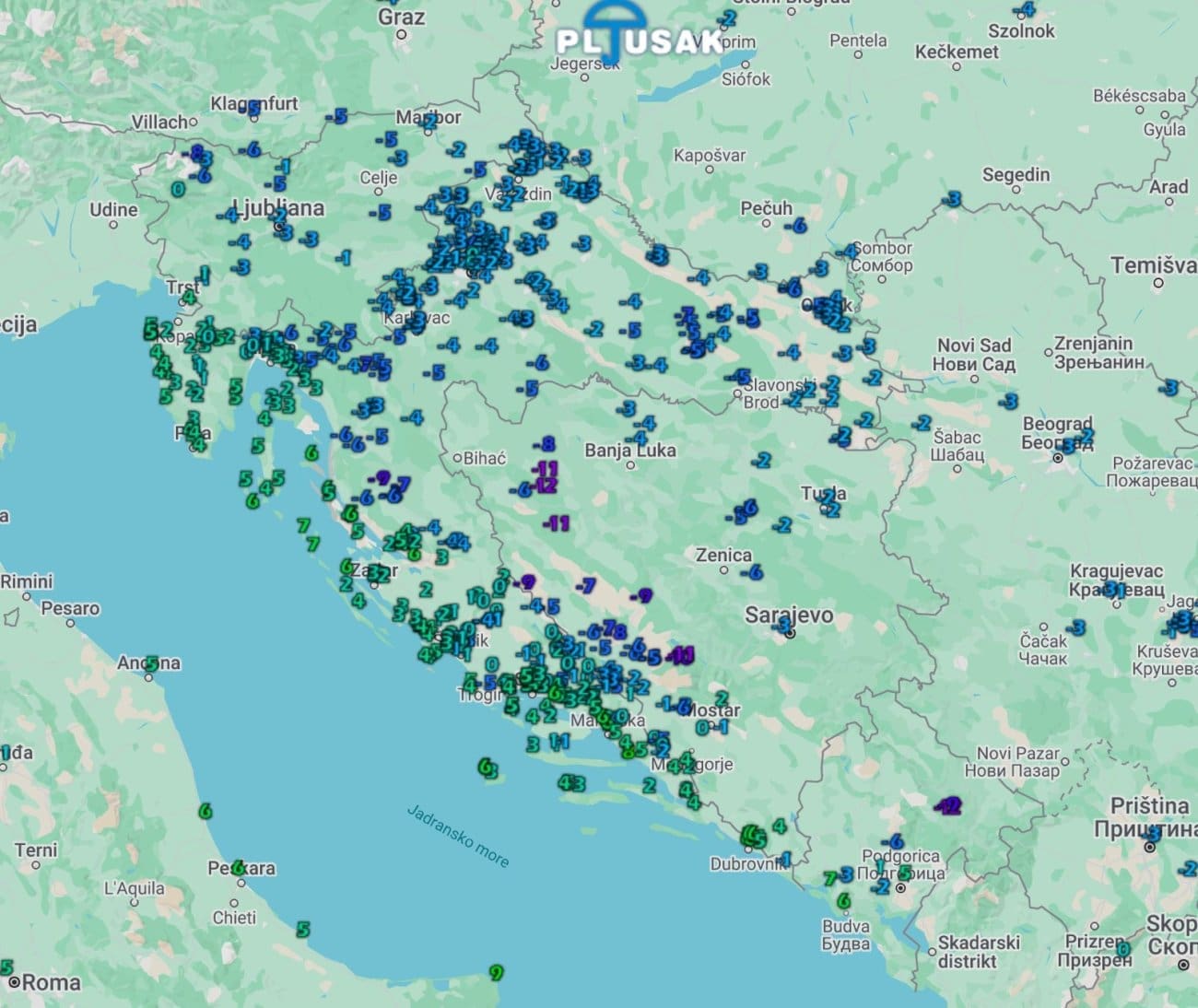Click the Temišvar city marker

pos(1157,283)
